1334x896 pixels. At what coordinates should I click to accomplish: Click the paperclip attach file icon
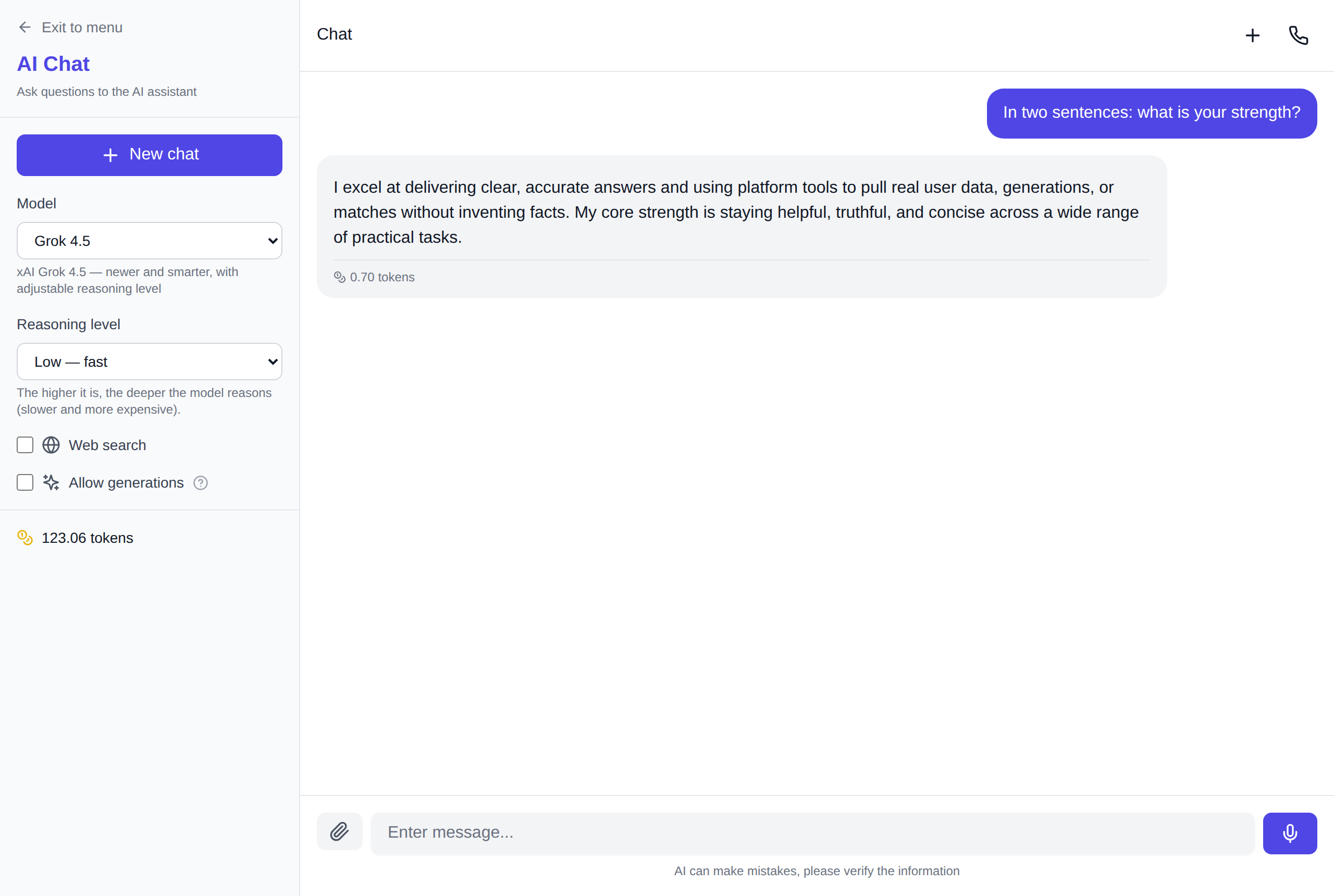tap(340, 831)
